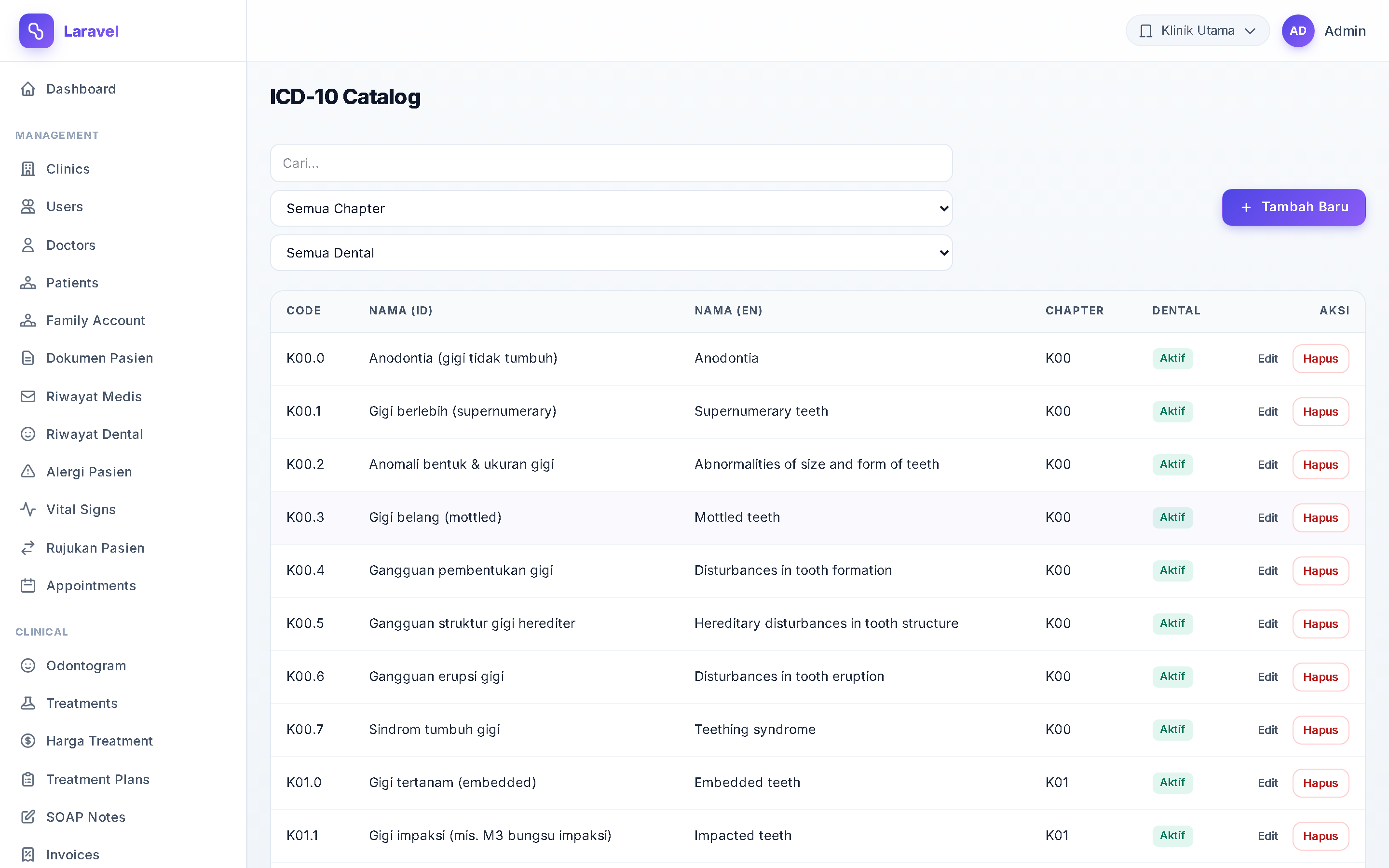
Task: Click the Clinics building icon
Action: click(27, 169)
